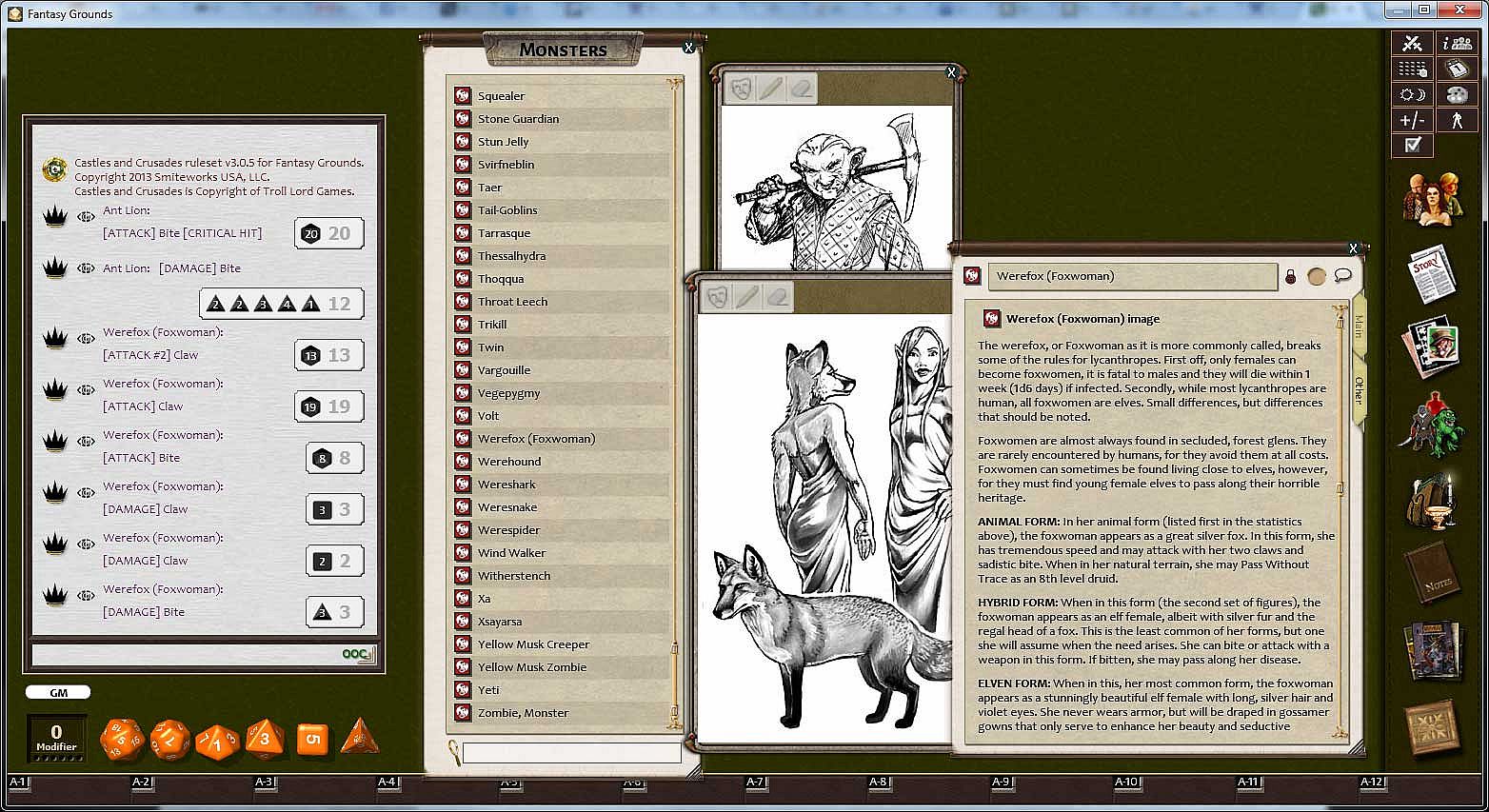Open the color palette icon in toolbar
This screenshot has width=1489, height=812.
1457,94
